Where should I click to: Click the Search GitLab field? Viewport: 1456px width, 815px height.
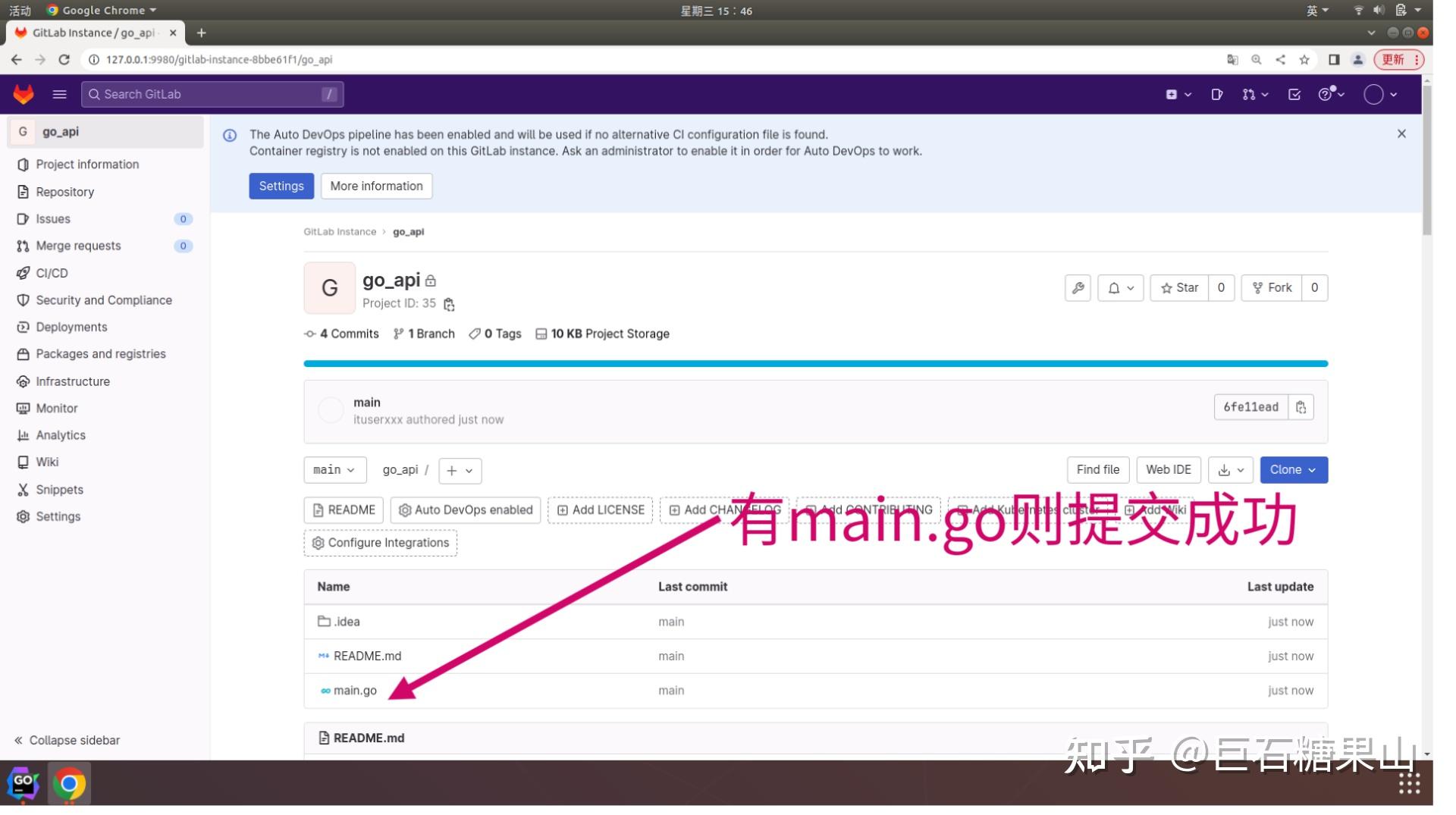coord(212,94)
